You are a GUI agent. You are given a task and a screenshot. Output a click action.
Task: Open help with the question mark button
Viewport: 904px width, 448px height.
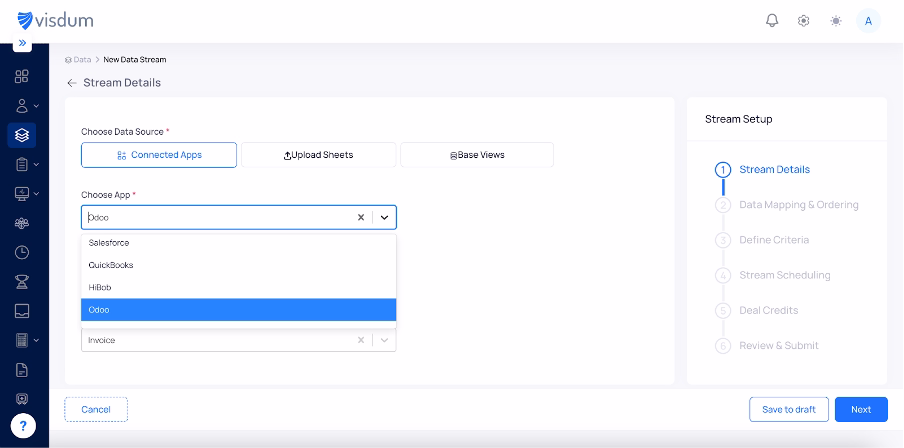pyautogui.click(x=23, y=426)
